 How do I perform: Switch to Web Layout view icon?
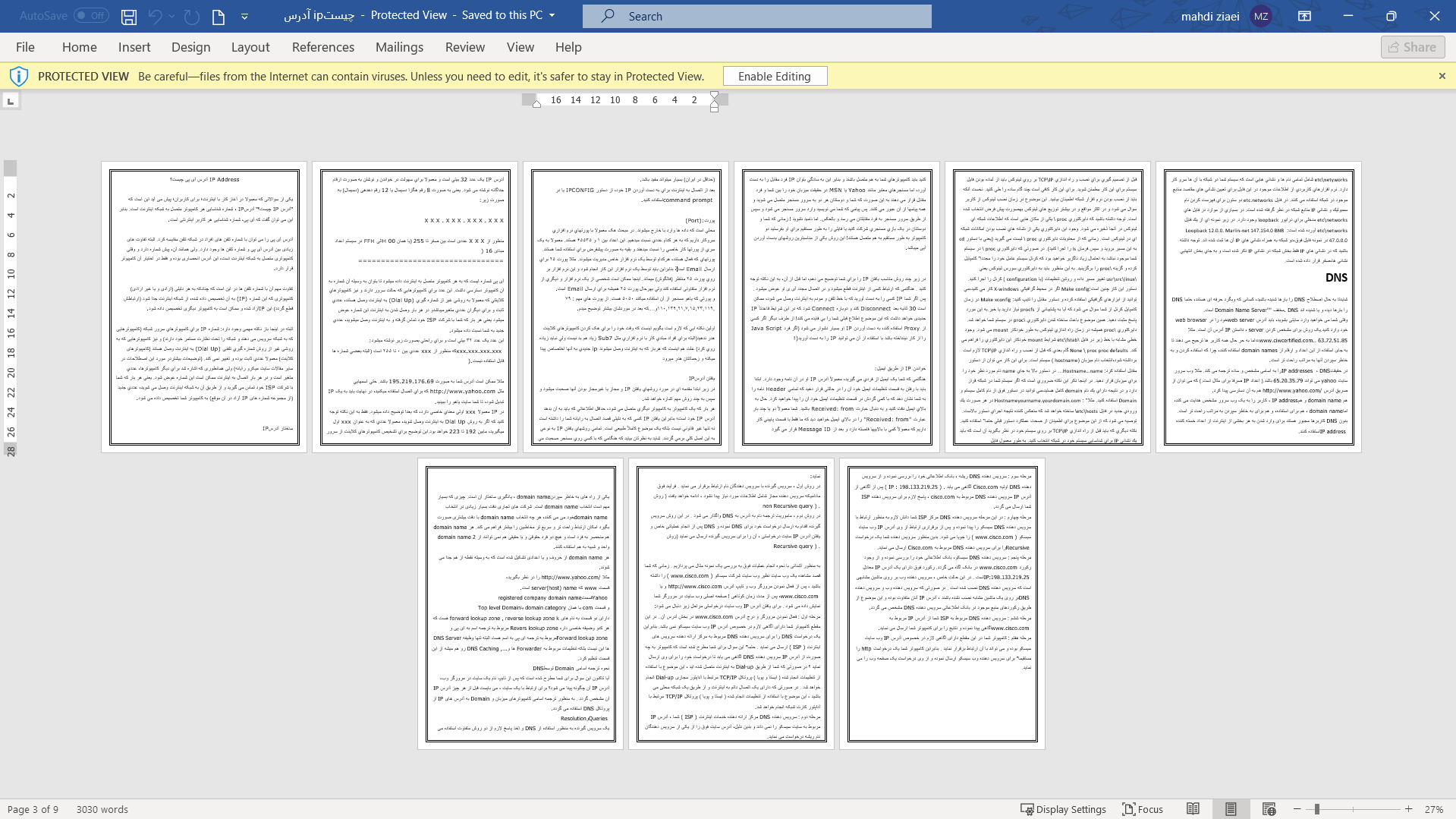click(x=1269, y=809)
